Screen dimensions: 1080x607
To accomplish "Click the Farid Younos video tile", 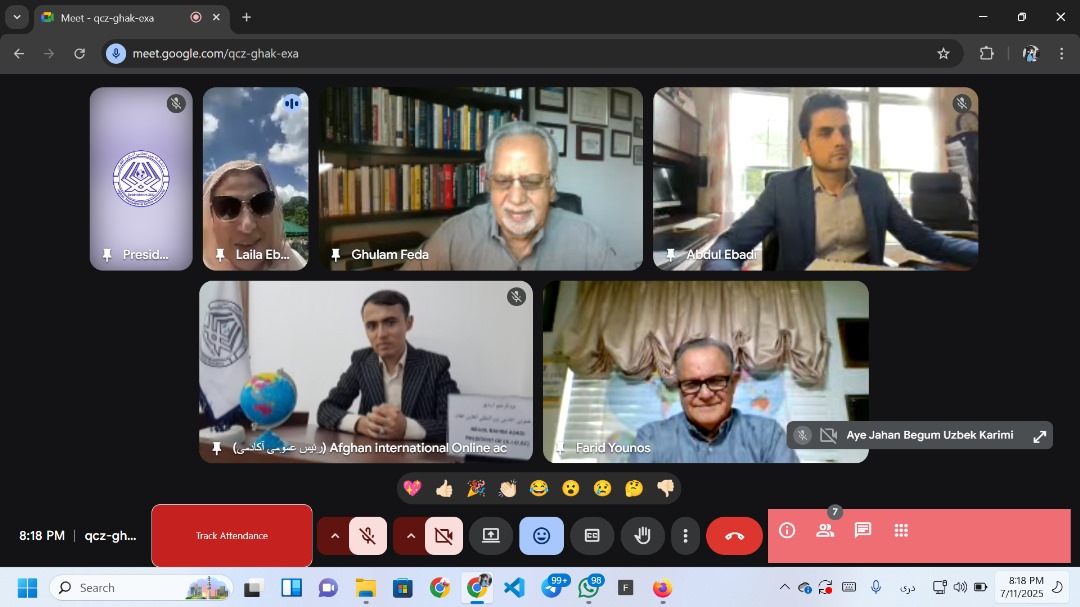I will click(x=705, y=371).
